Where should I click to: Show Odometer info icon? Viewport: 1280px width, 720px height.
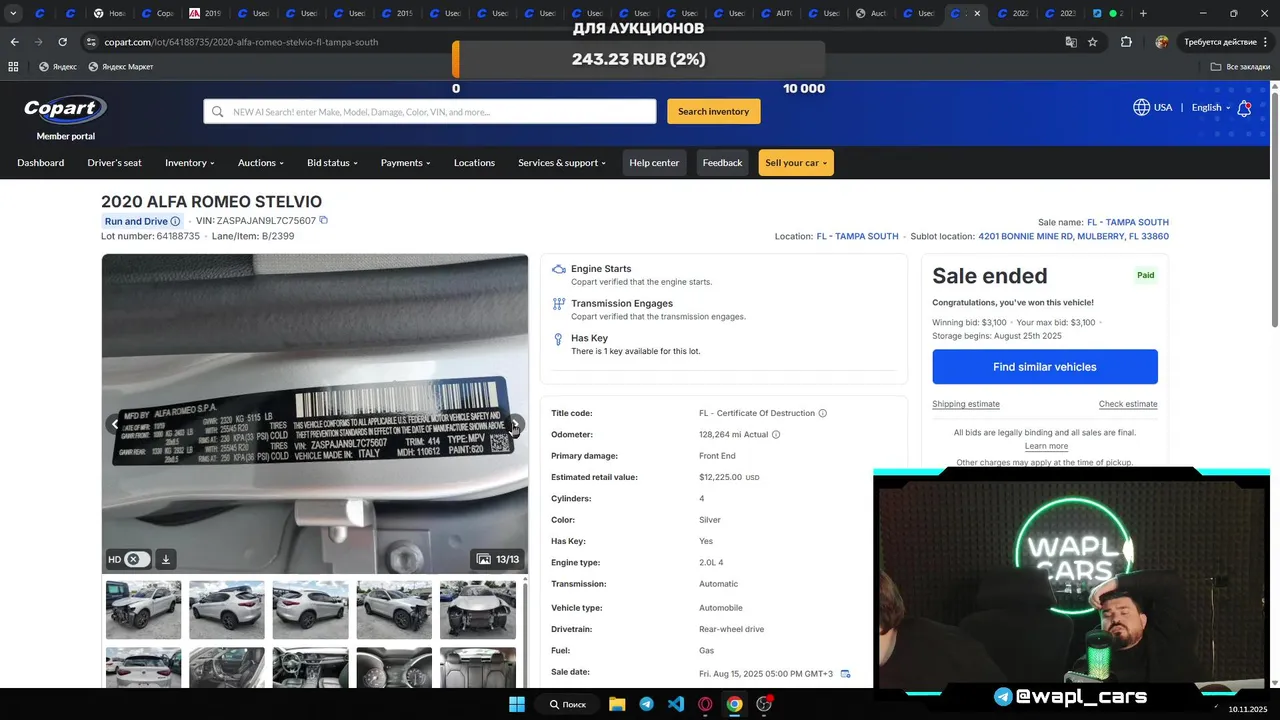[776, 435]
